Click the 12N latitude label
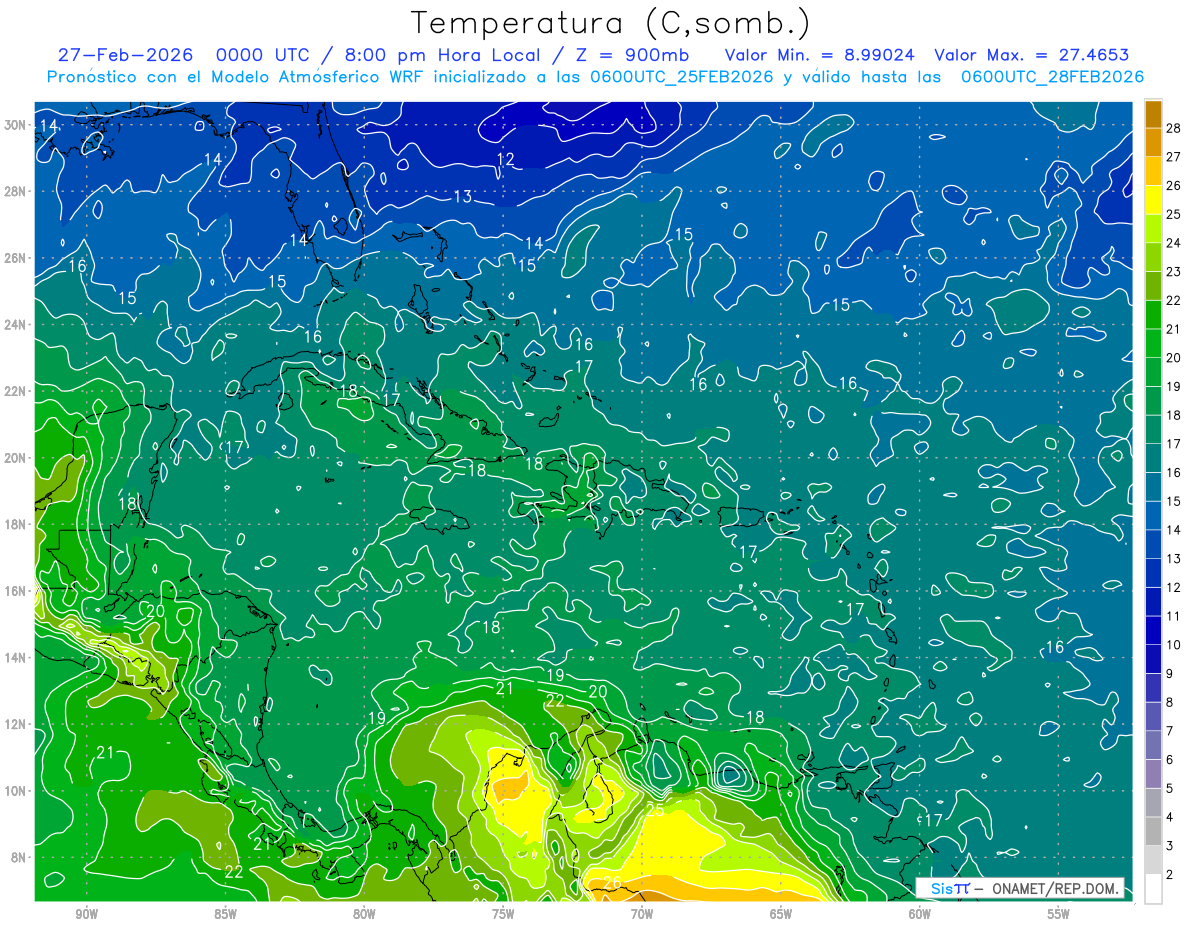Image resolution: width=1200 pixels, height=927 pixels. pos(15,724)
